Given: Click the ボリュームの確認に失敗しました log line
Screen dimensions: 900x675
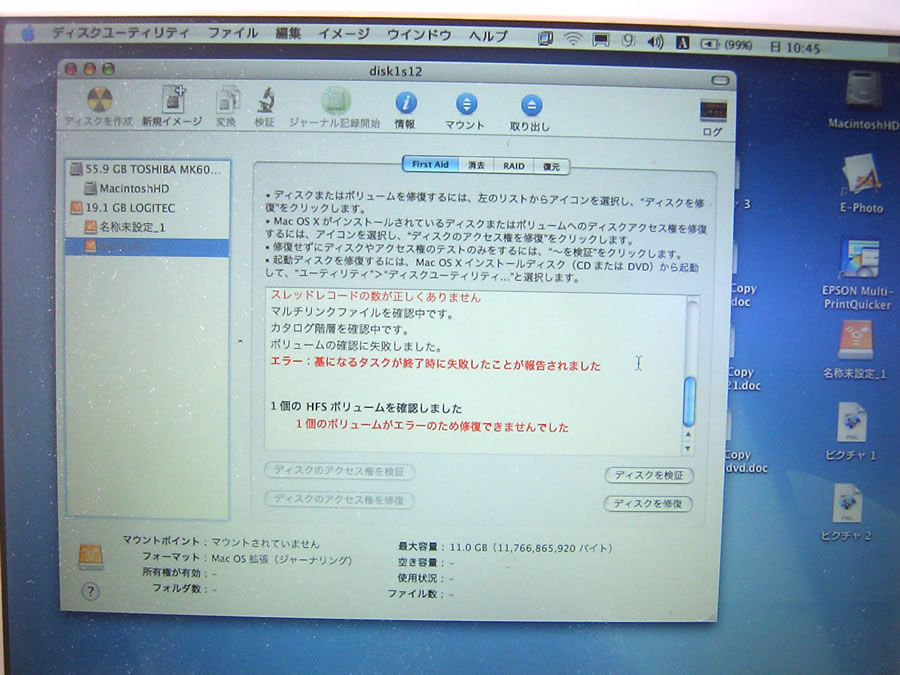Looking at the screenshot, I should coord(356,346).
